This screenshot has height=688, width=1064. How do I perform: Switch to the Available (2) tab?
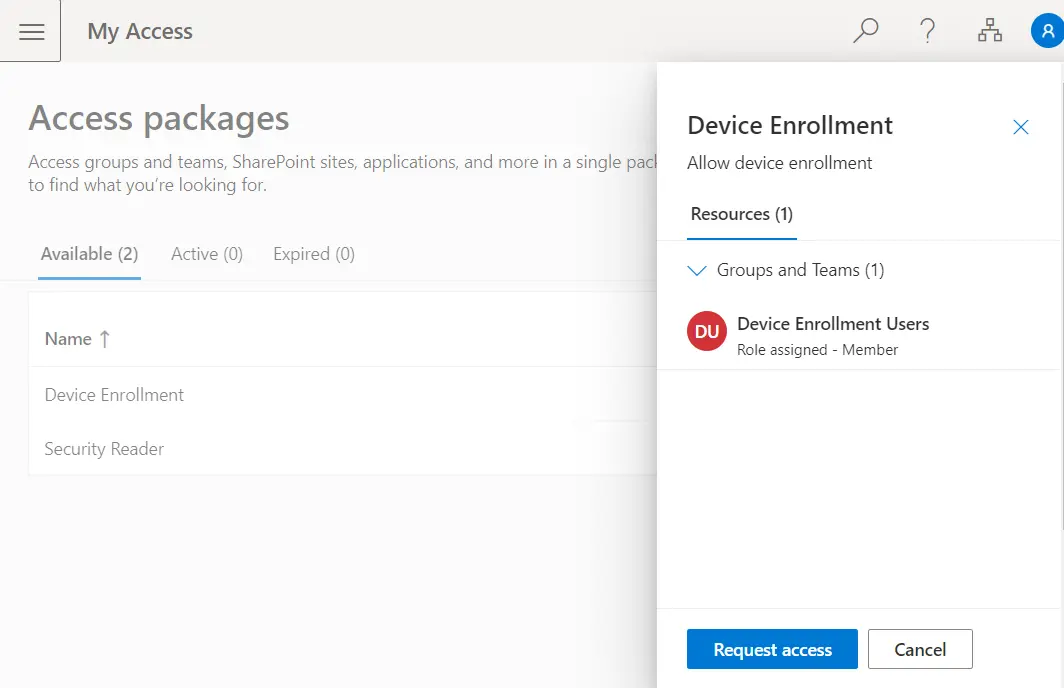coord(89,254)
